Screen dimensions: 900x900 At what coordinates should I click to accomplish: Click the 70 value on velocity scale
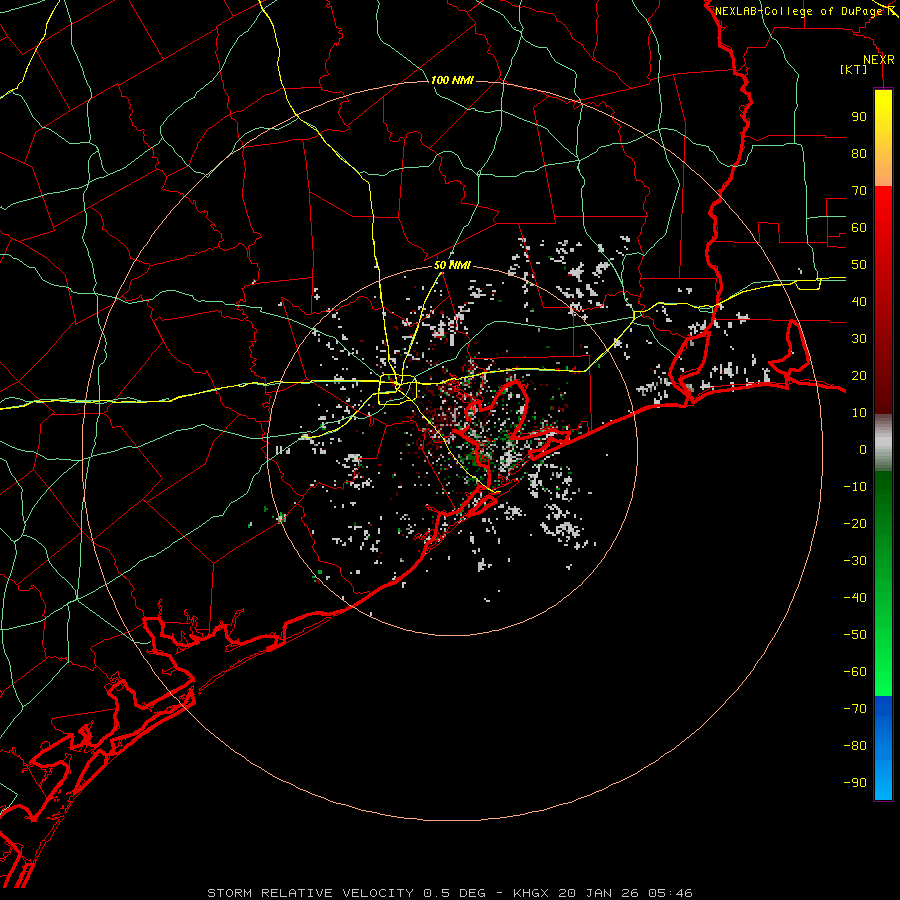pyautogui.click(x=859, y=191)
